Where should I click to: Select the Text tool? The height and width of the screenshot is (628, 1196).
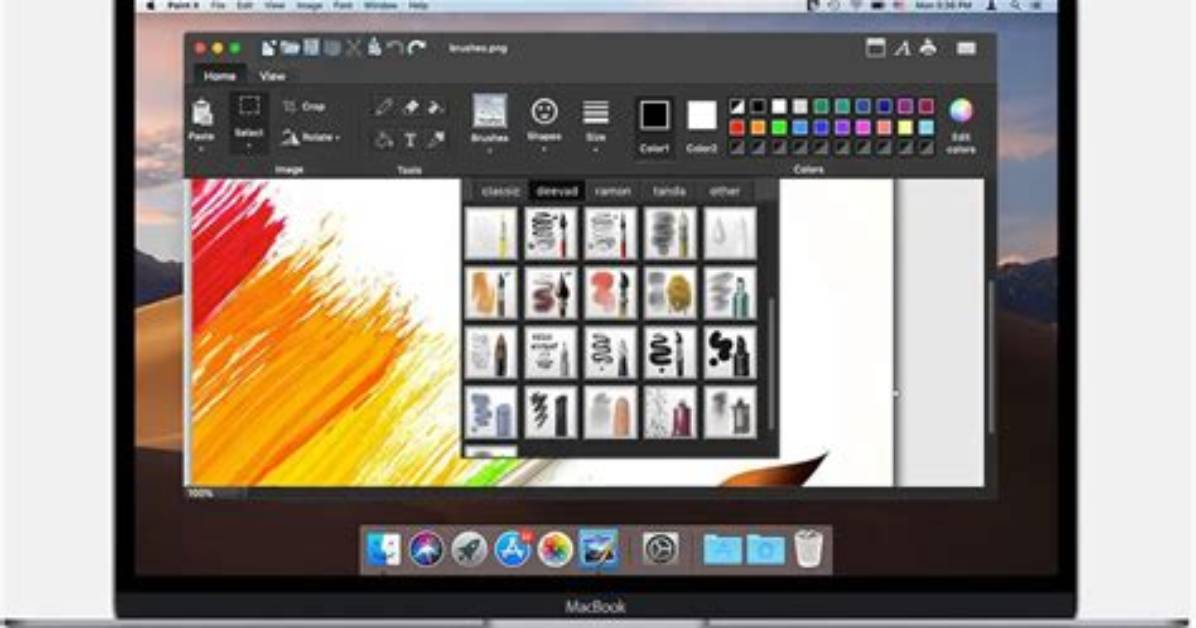coord(410,140)
